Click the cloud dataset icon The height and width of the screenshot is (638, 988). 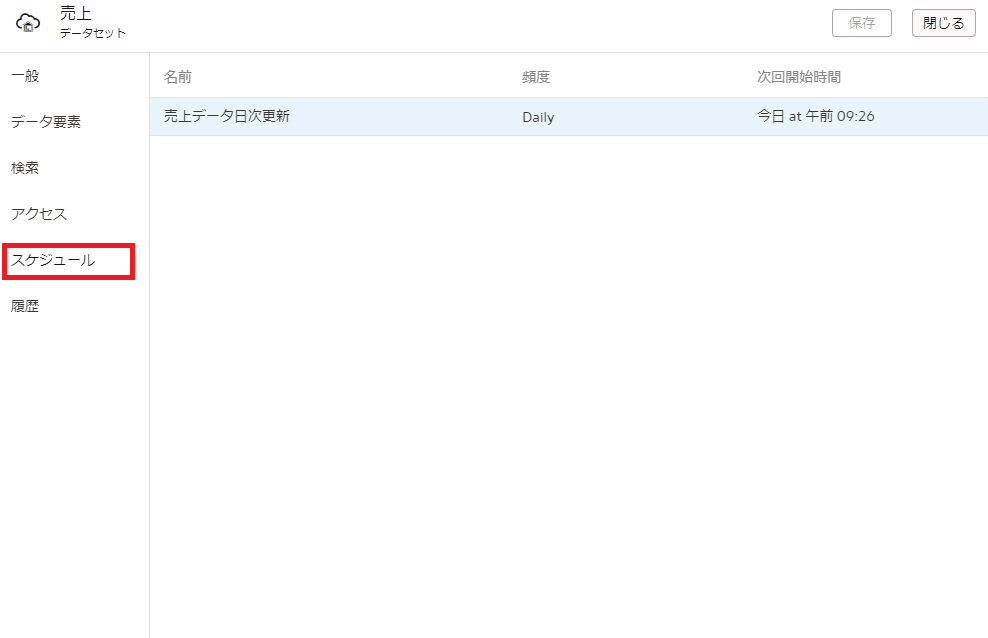click(28, 23)
